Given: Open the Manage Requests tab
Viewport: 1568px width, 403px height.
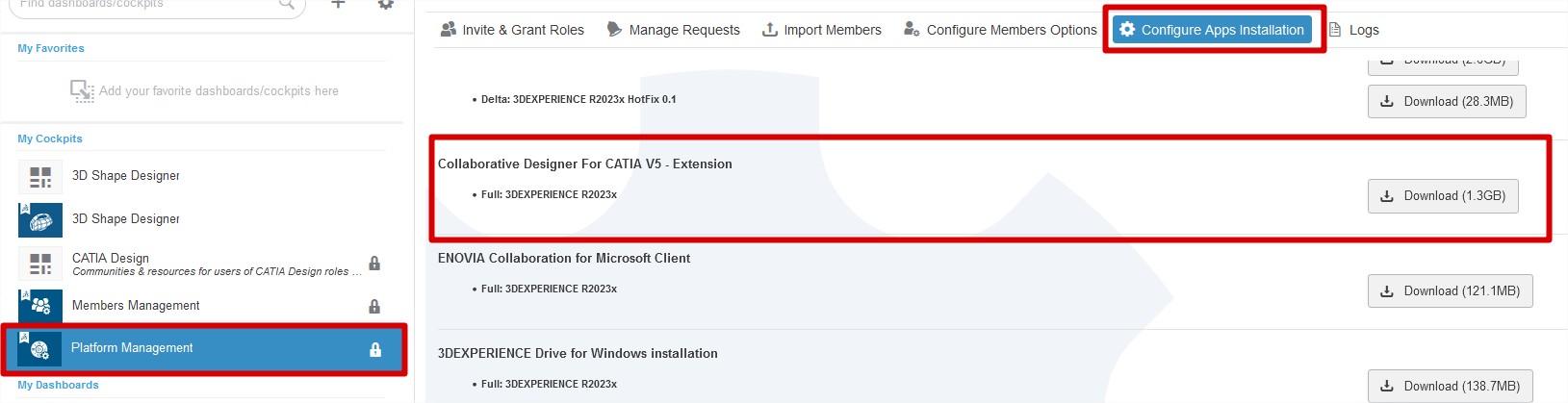Looking at the screenshot, I should pos(673,30).
